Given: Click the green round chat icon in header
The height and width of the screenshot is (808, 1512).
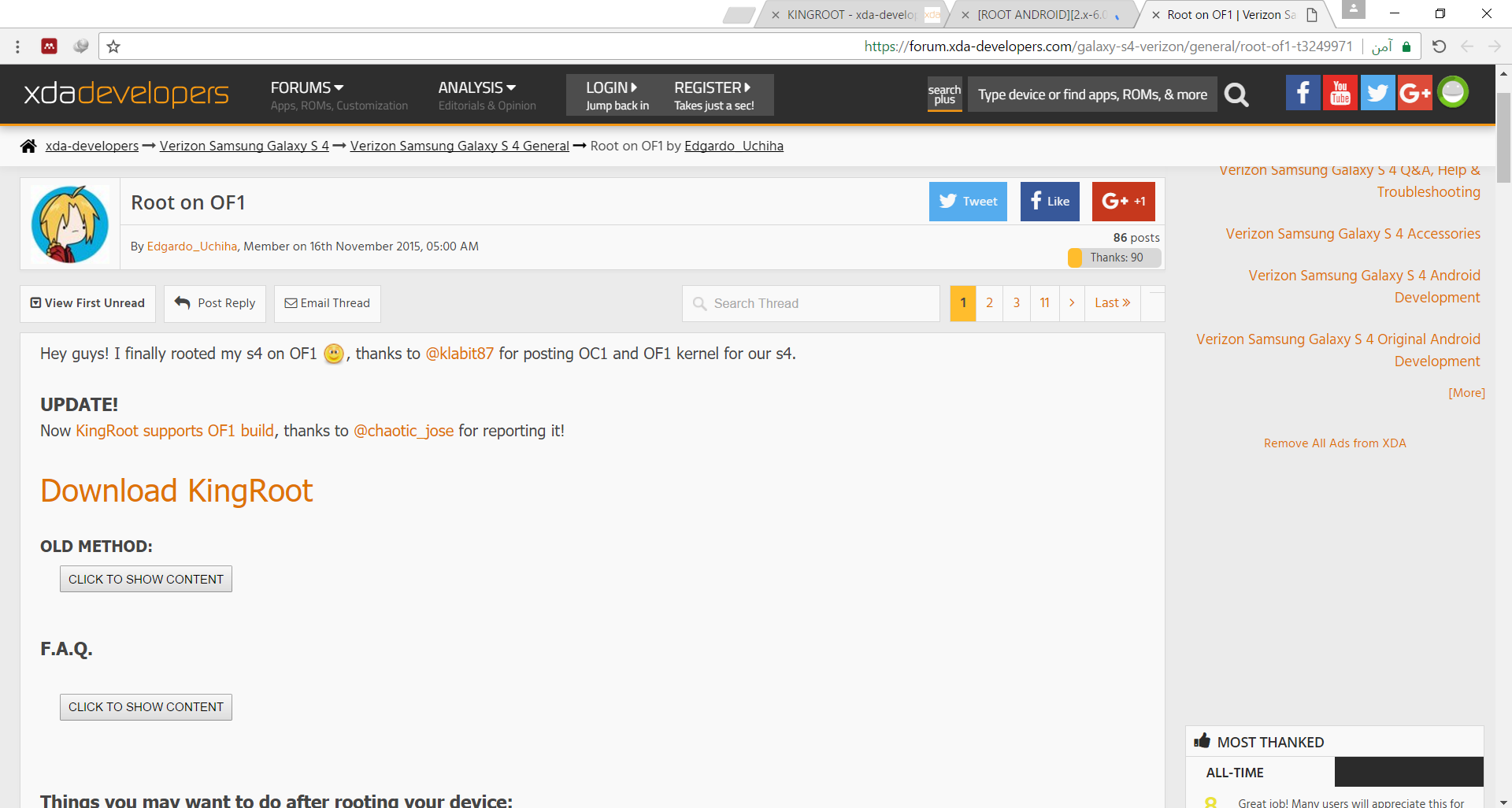Looking at the screenshot, I should tap(1453, 92).
